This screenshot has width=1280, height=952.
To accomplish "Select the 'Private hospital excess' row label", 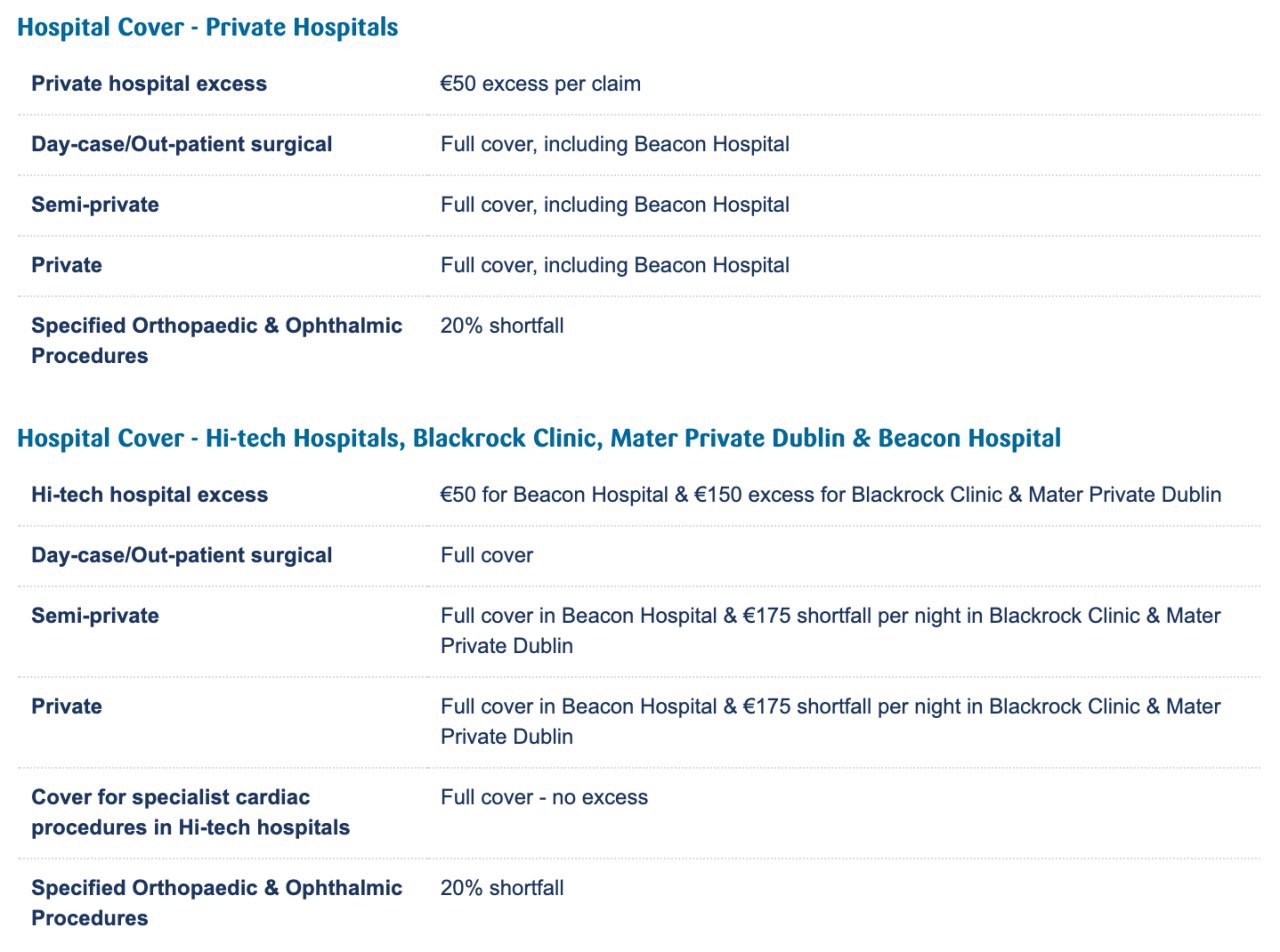I will pos(149,84).
